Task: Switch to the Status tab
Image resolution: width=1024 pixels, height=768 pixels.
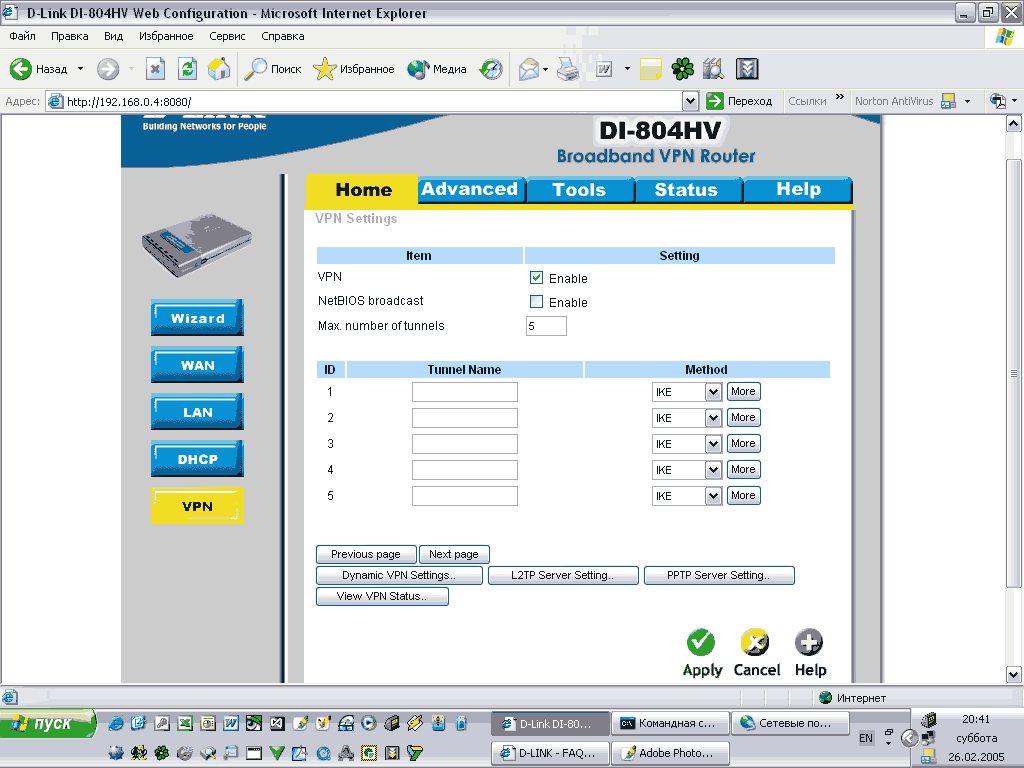Action: tap(687, 189)
